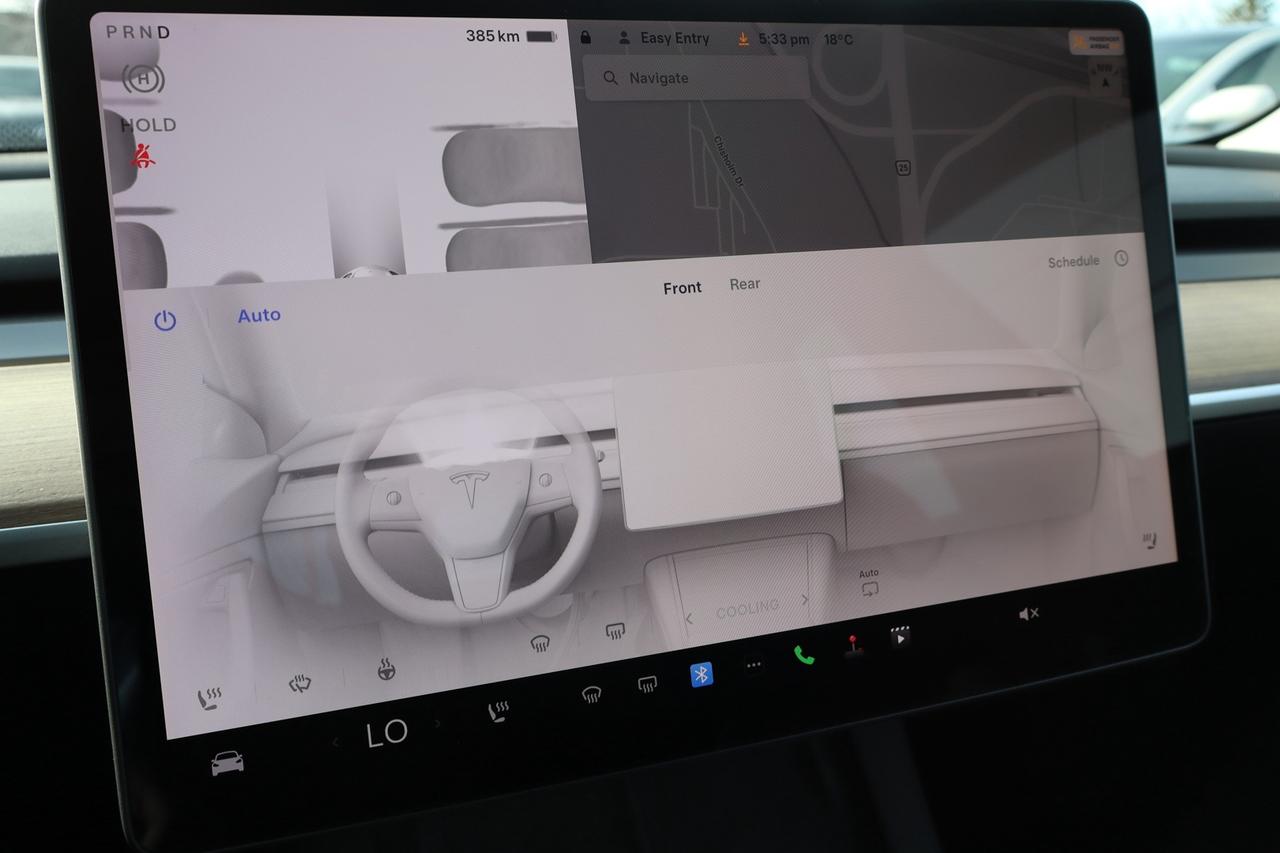Tap the 18°C outside temperature

tap(838, 41)
